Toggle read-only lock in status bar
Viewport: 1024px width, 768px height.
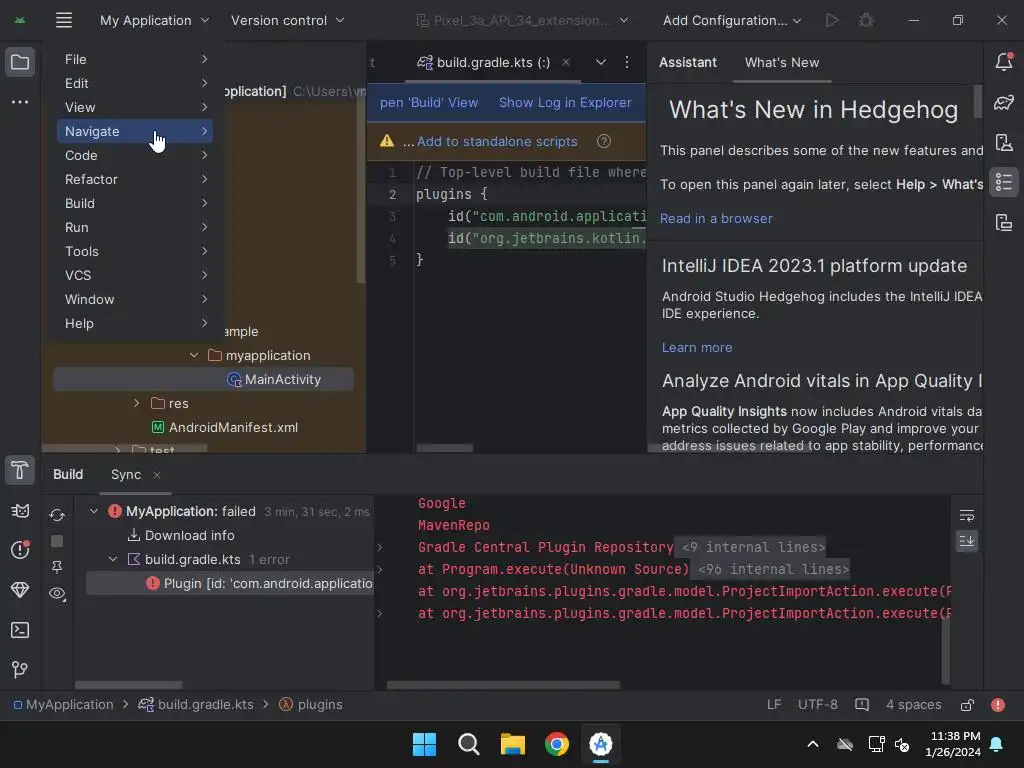(x=967, y=705)
